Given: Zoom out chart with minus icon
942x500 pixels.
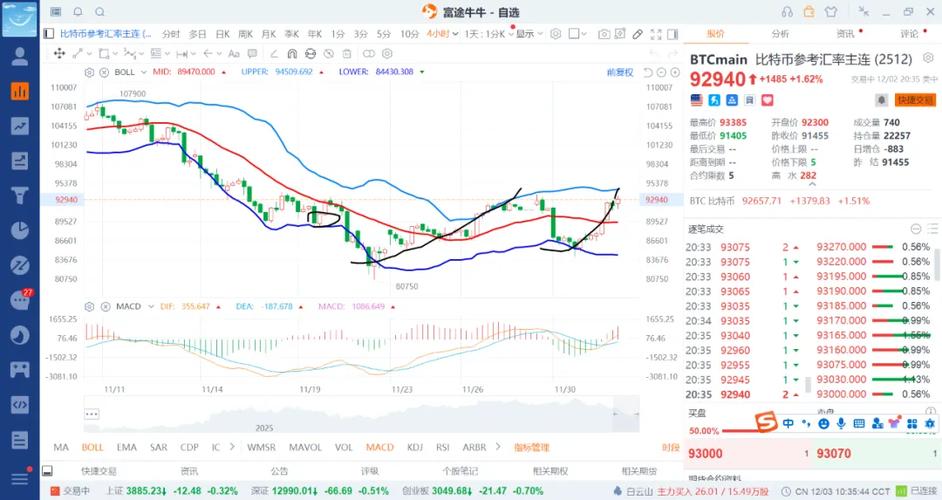Looking at the screenshot, I should click(661, 73).
